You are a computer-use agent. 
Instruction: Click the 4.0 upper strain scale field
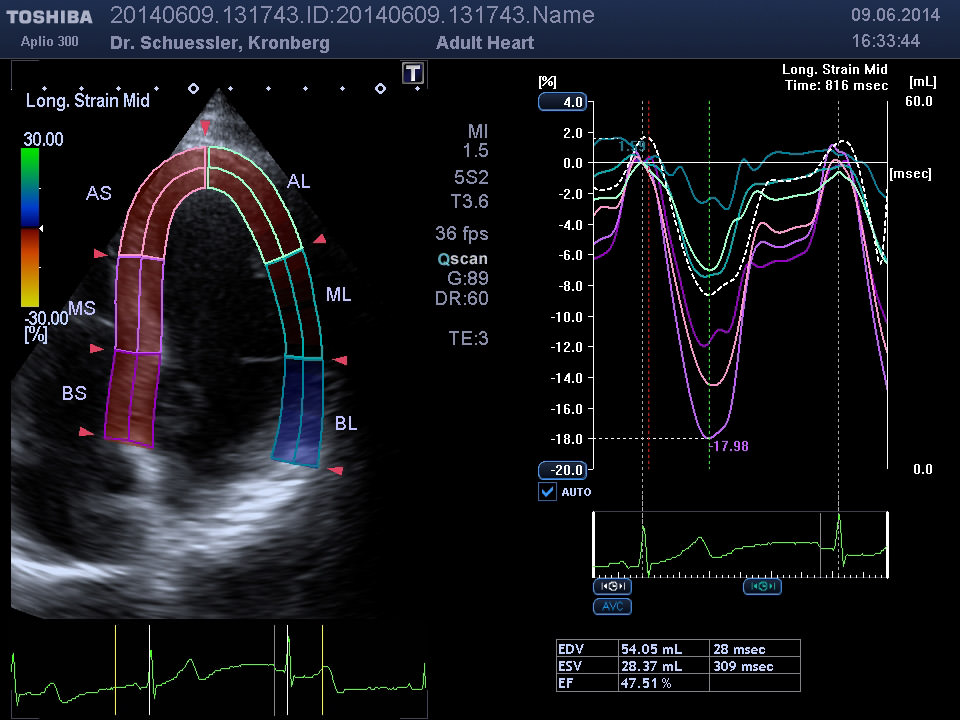click(x=563, y=102)
